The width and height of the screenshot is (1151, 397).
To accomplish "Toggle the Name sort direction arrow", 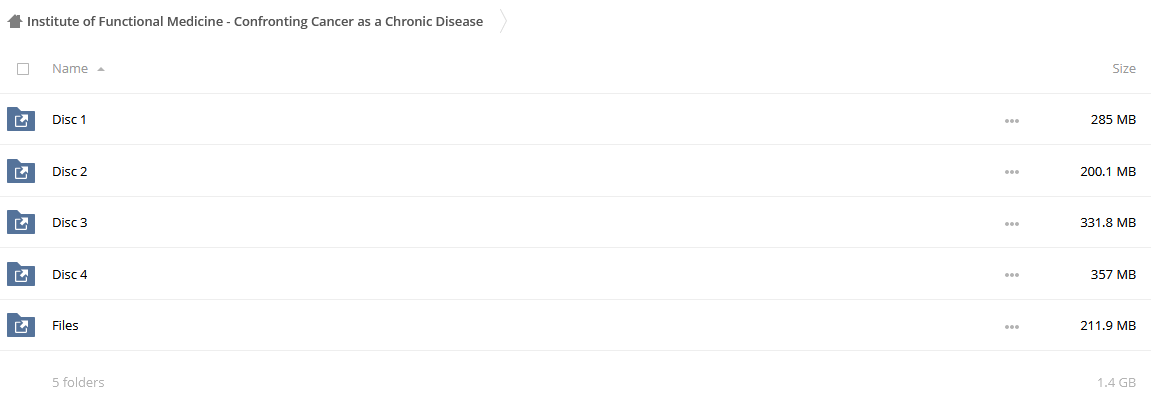I will (x=101, y=69).
